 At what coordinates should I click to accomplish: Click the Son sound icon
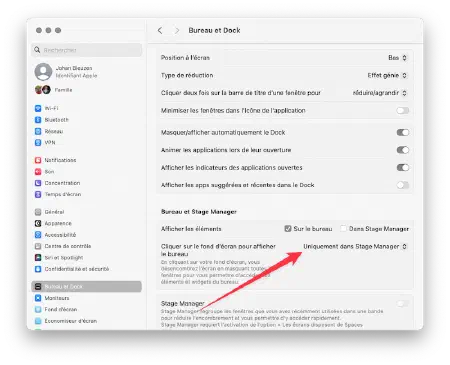pos(38,172)
